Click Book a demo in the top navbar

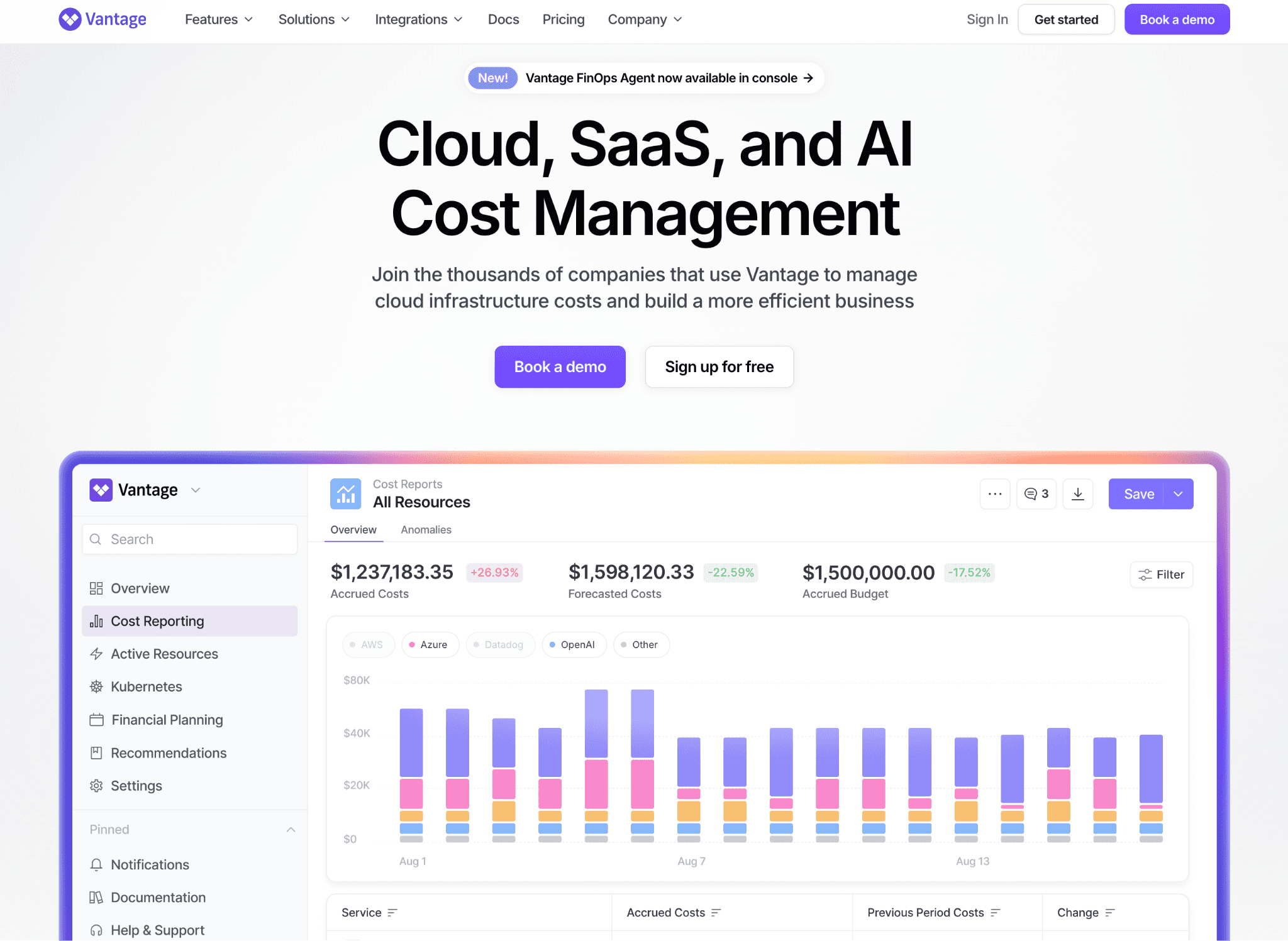tap(1177, 19)
